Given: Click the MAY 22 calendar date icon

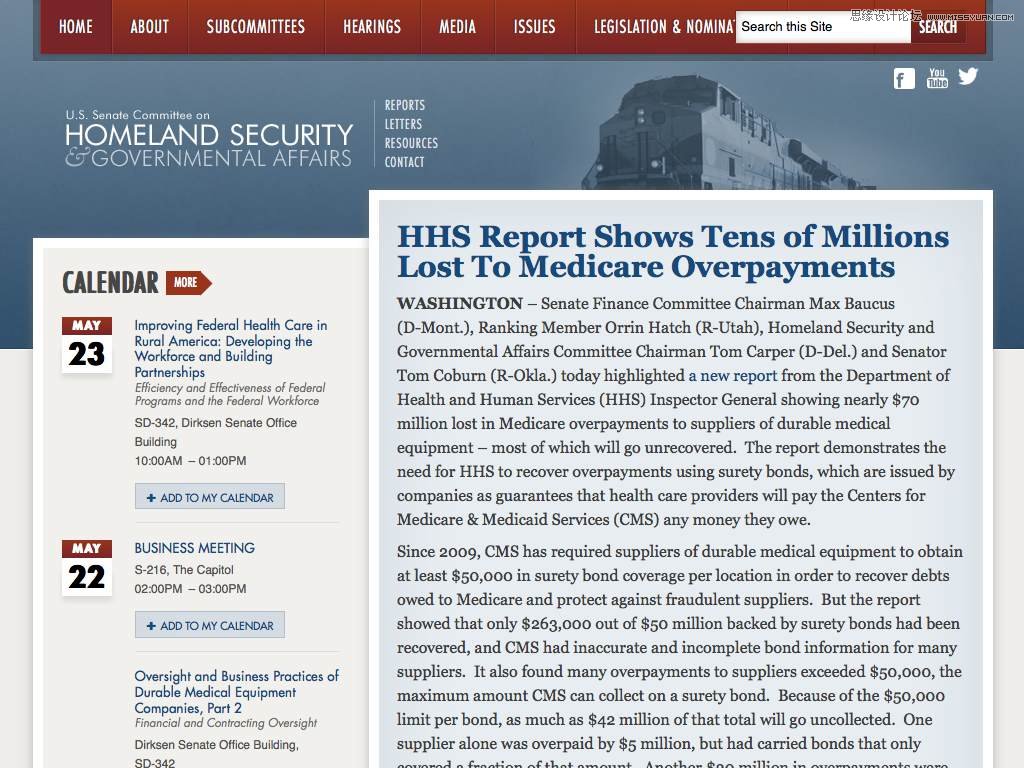Looking at the screenshot, I should 87,568.
